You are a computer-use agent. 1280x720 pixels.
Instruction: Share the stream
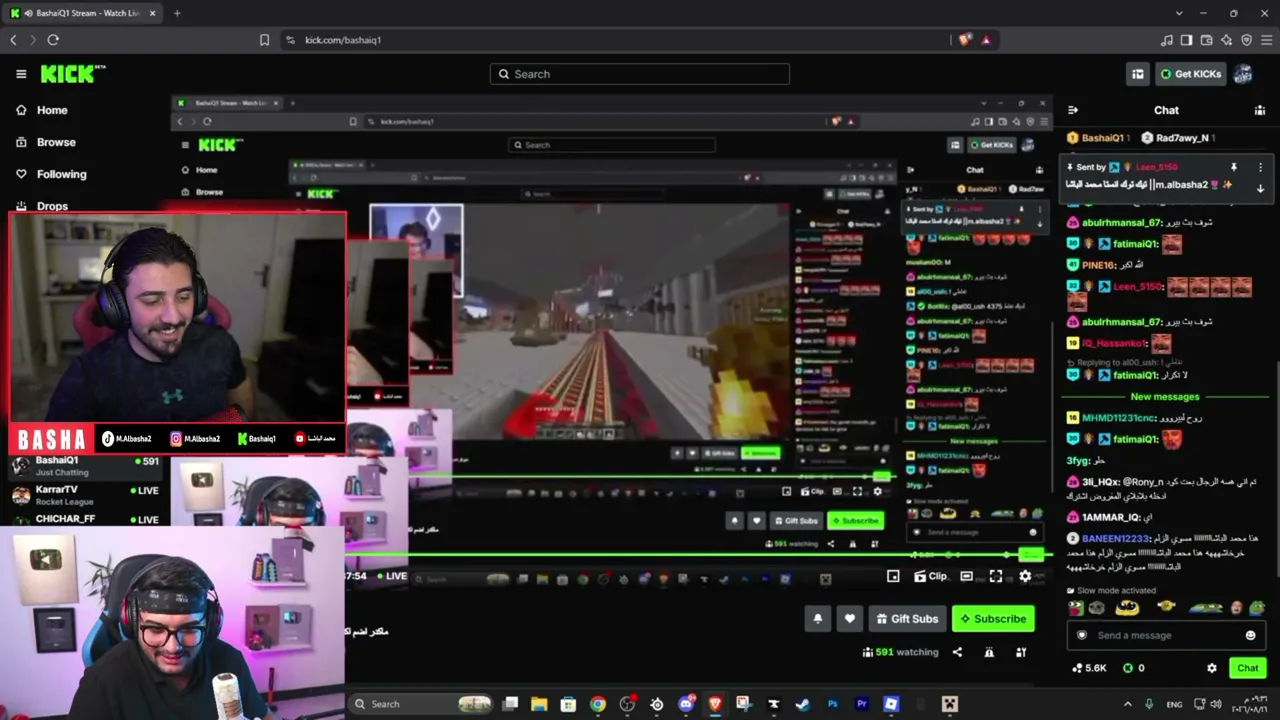tap(957, 652)
